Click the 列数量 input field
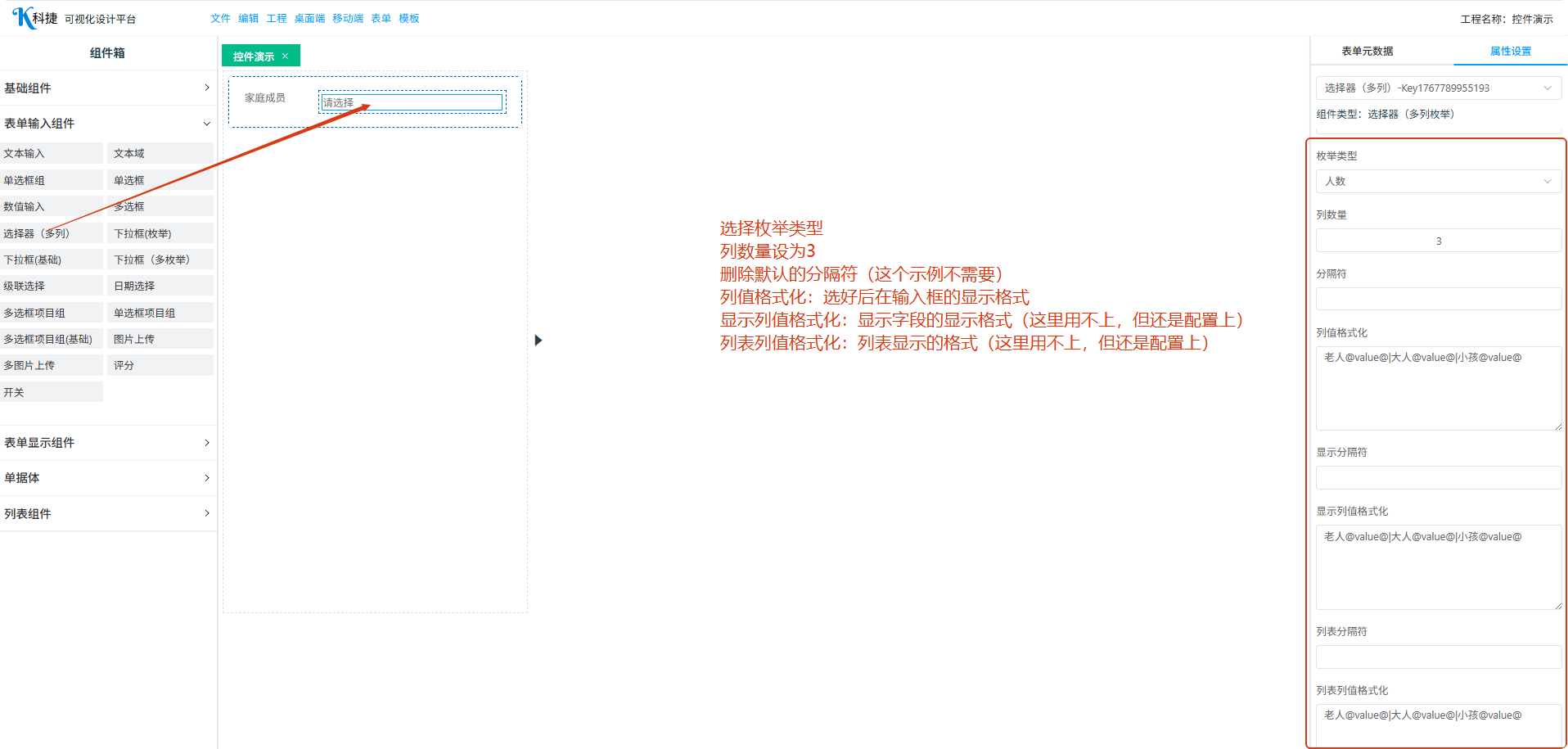Screen dimensions: 1568x749 1438,241
